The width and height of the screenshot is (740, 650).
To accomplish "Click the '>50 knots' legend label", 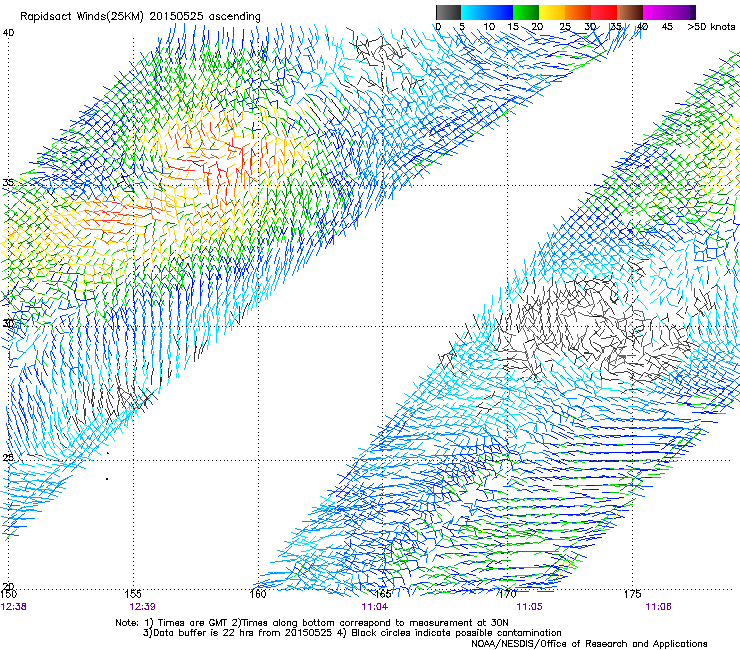I will (711, 27).
